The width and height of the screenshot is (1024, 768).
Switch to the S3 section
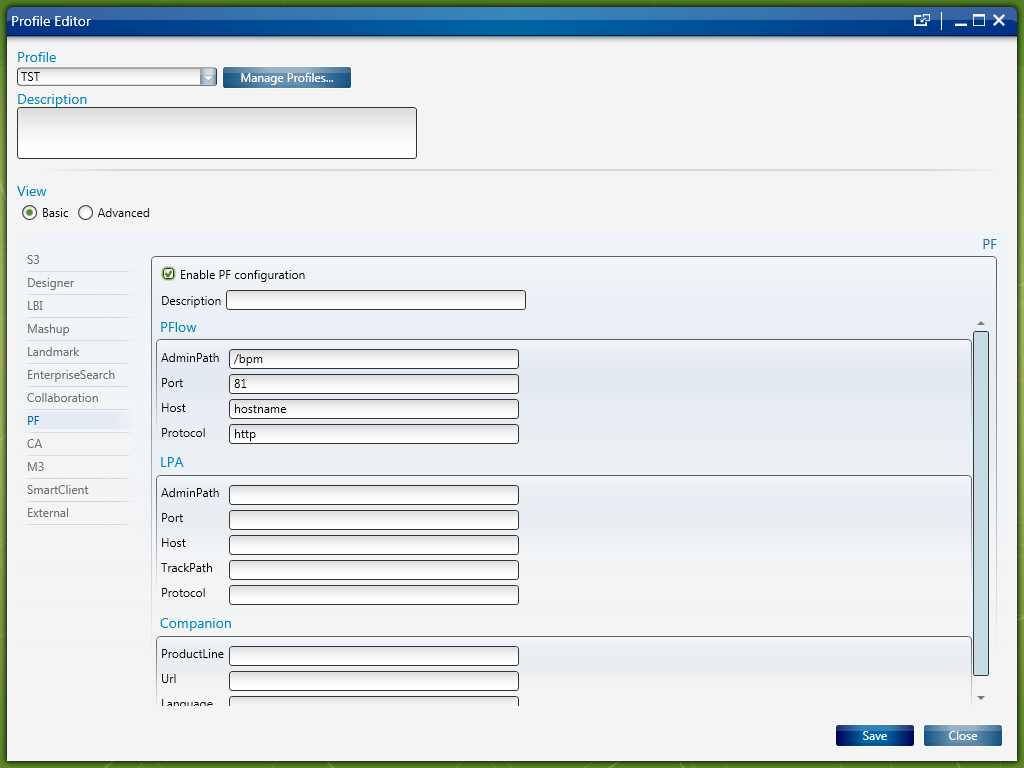coord(34,260)
